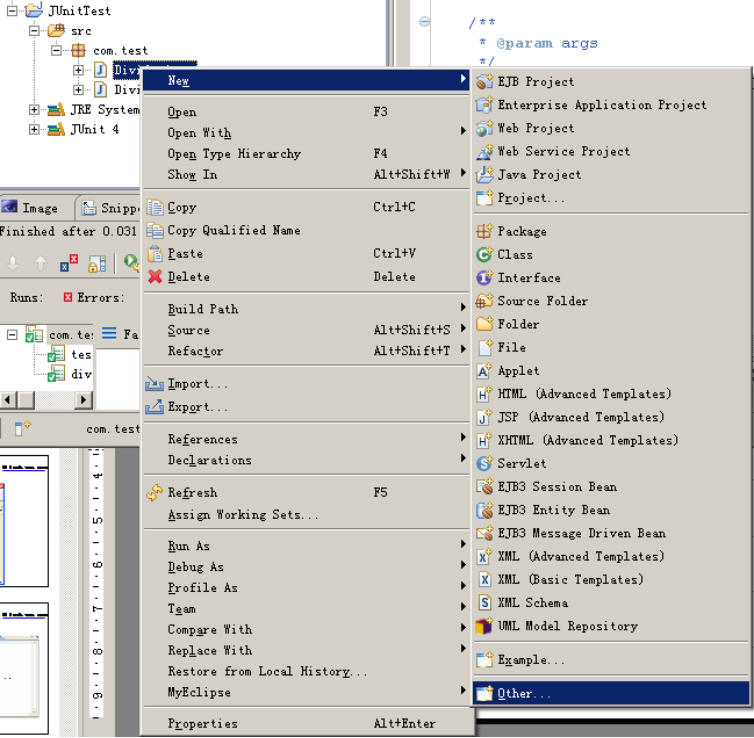This screenshot has height=738, width=754.
Task: Click the JUnit scroll lock icon
Action: (97, 263)
